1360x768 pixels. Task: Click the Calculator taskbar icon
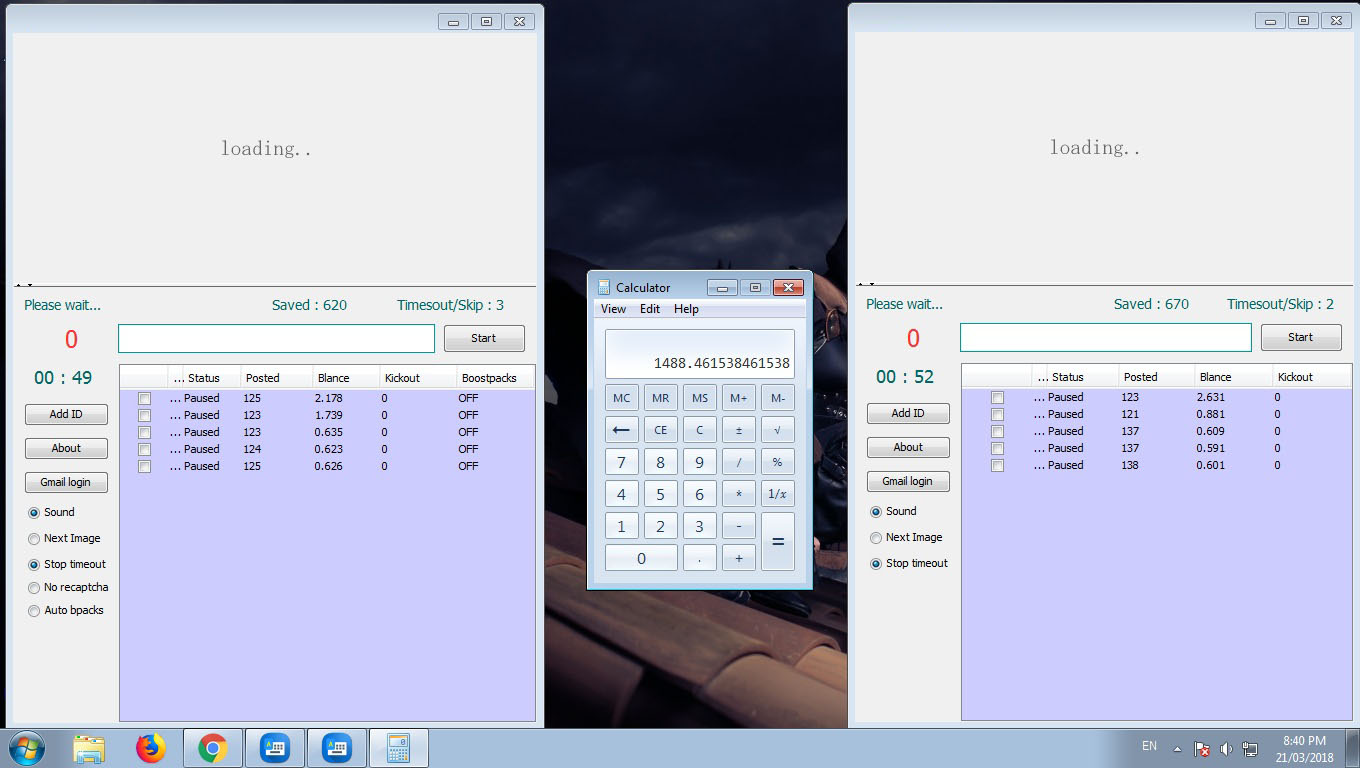(x=399, y=748)
